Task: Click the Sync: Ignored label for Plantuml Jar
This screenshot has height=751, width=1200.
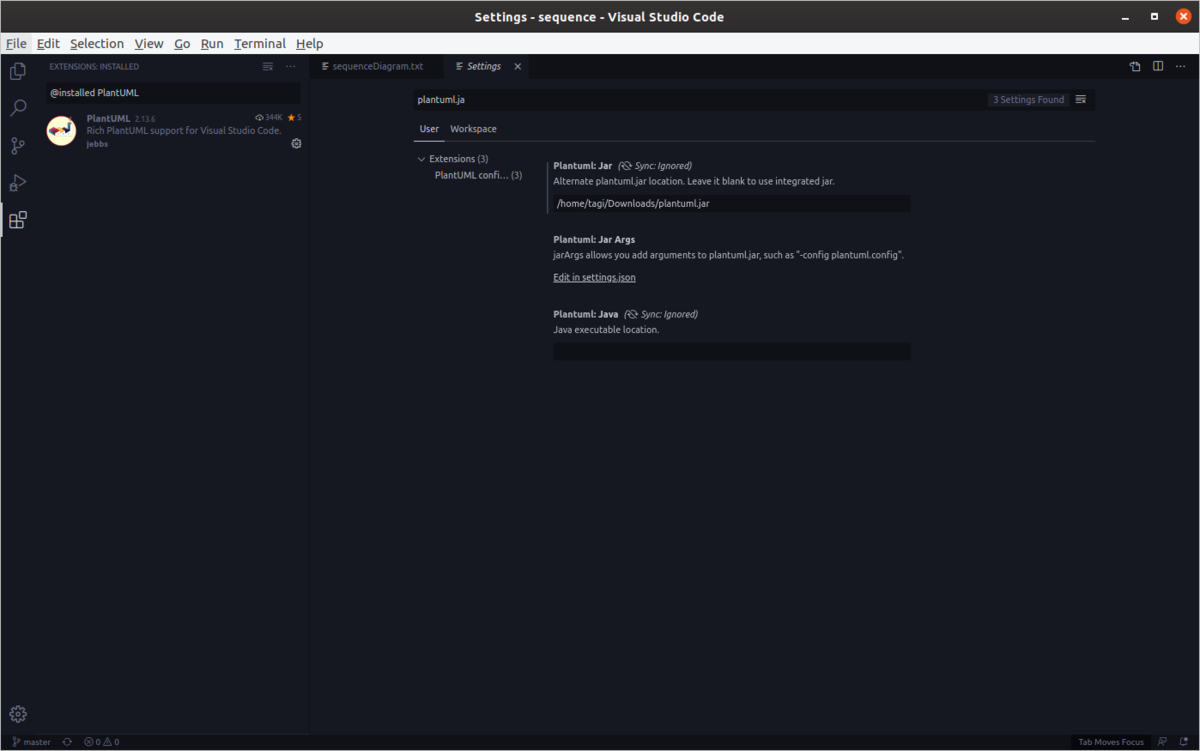Action: coord(654,166)
